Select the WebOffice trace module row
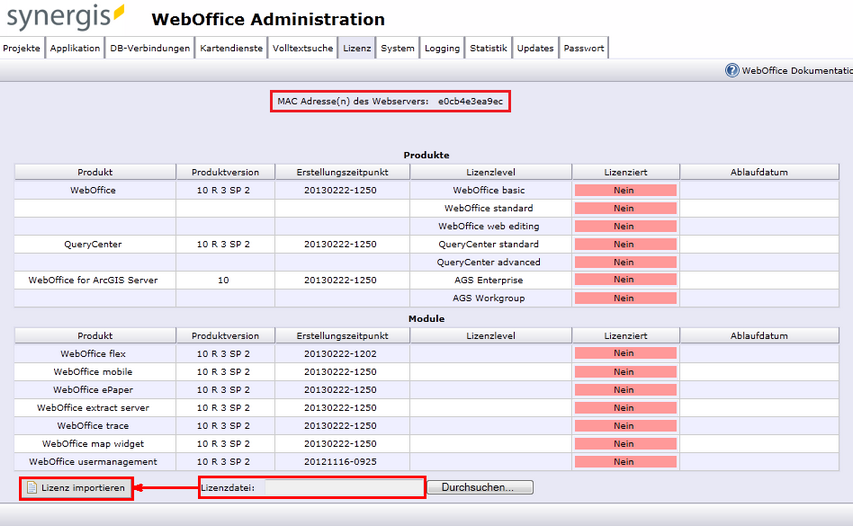 click(x=426, y=425)
